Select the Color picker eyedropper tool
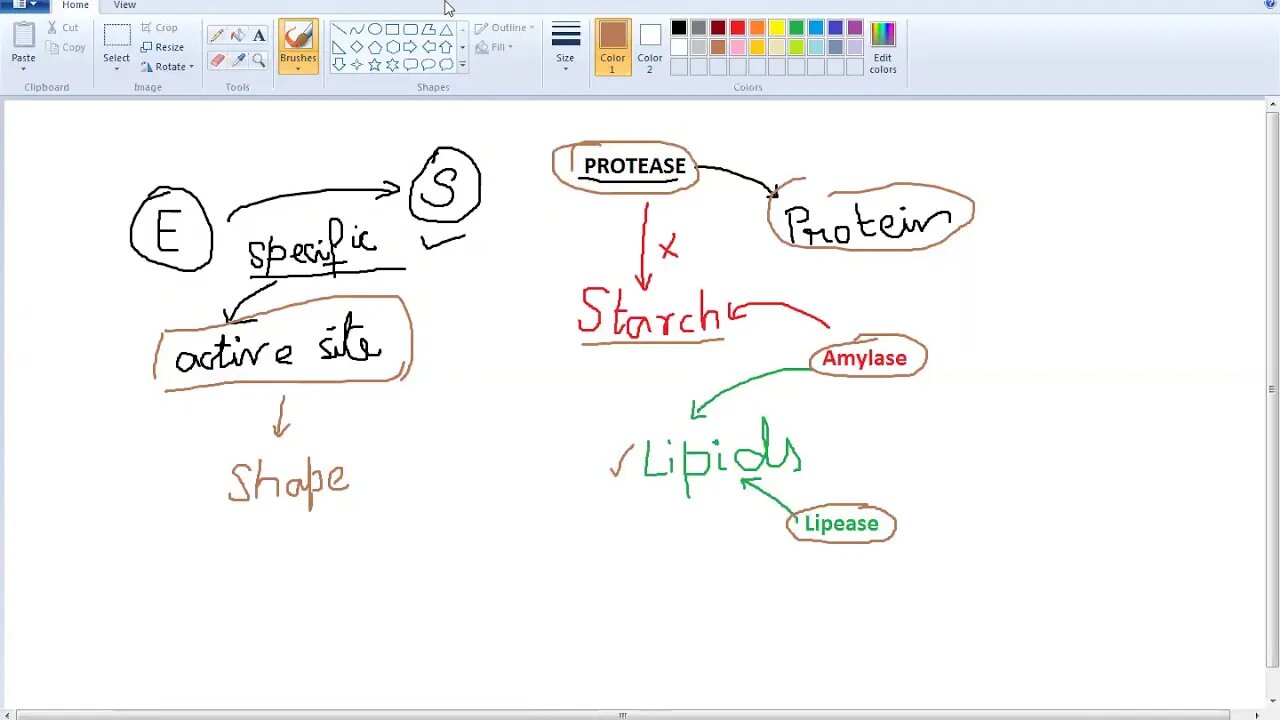Image resolution: width=1280 pixels, height=720 pixels. (238, 60)
